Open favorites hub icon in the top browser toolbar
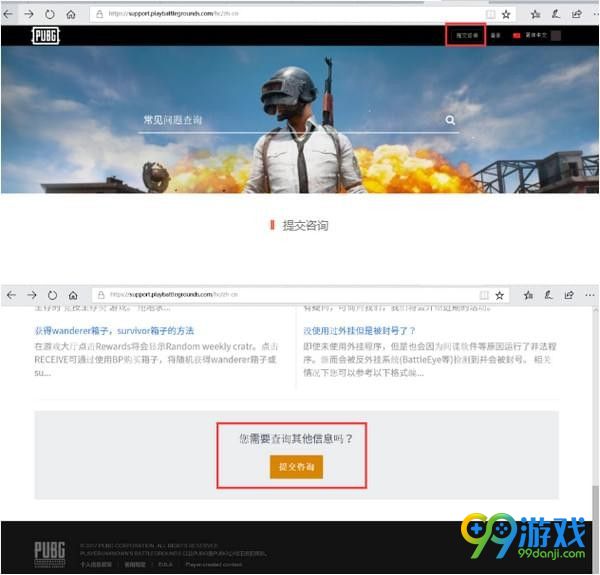Screen dimensions: 600x575 535,15
